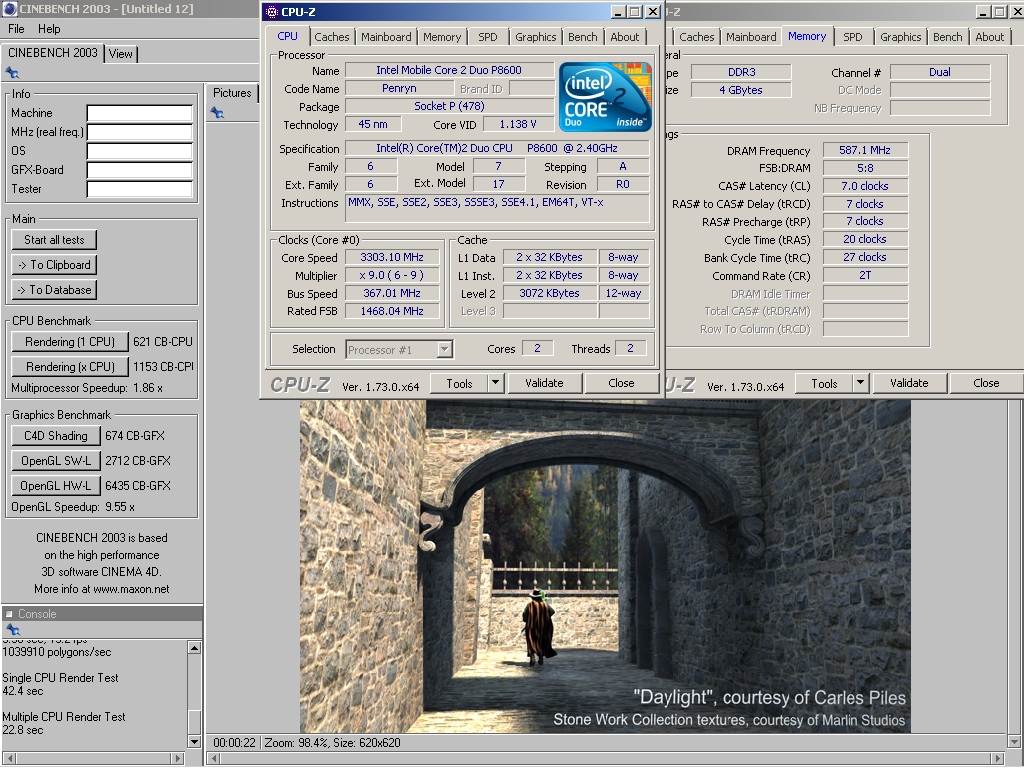Switch to Memory tab in front CPU-Z
The image size is (1024, 768).
coord(441,37)
